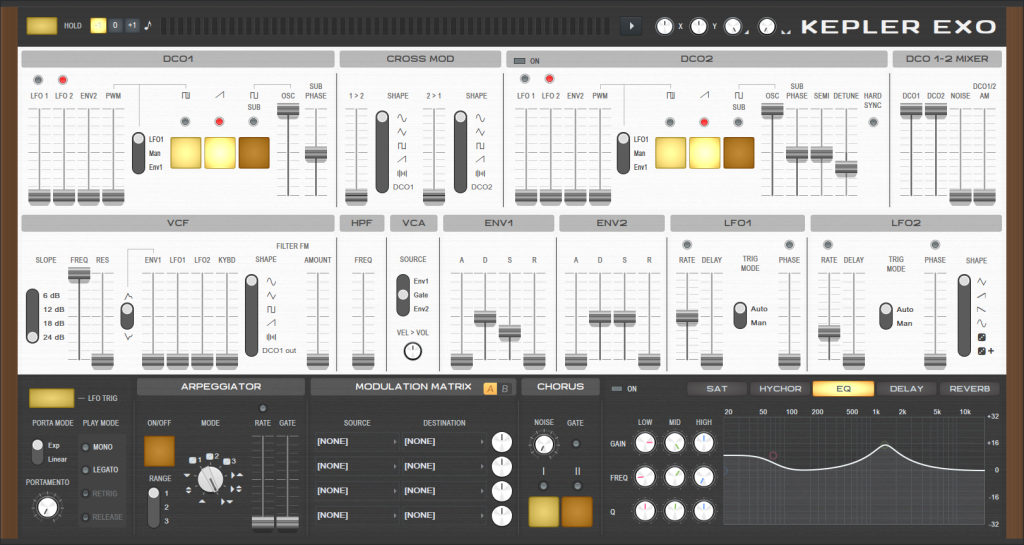Click the ENV1 Decay slider handle
The image size is (1024, 545).
485,318
